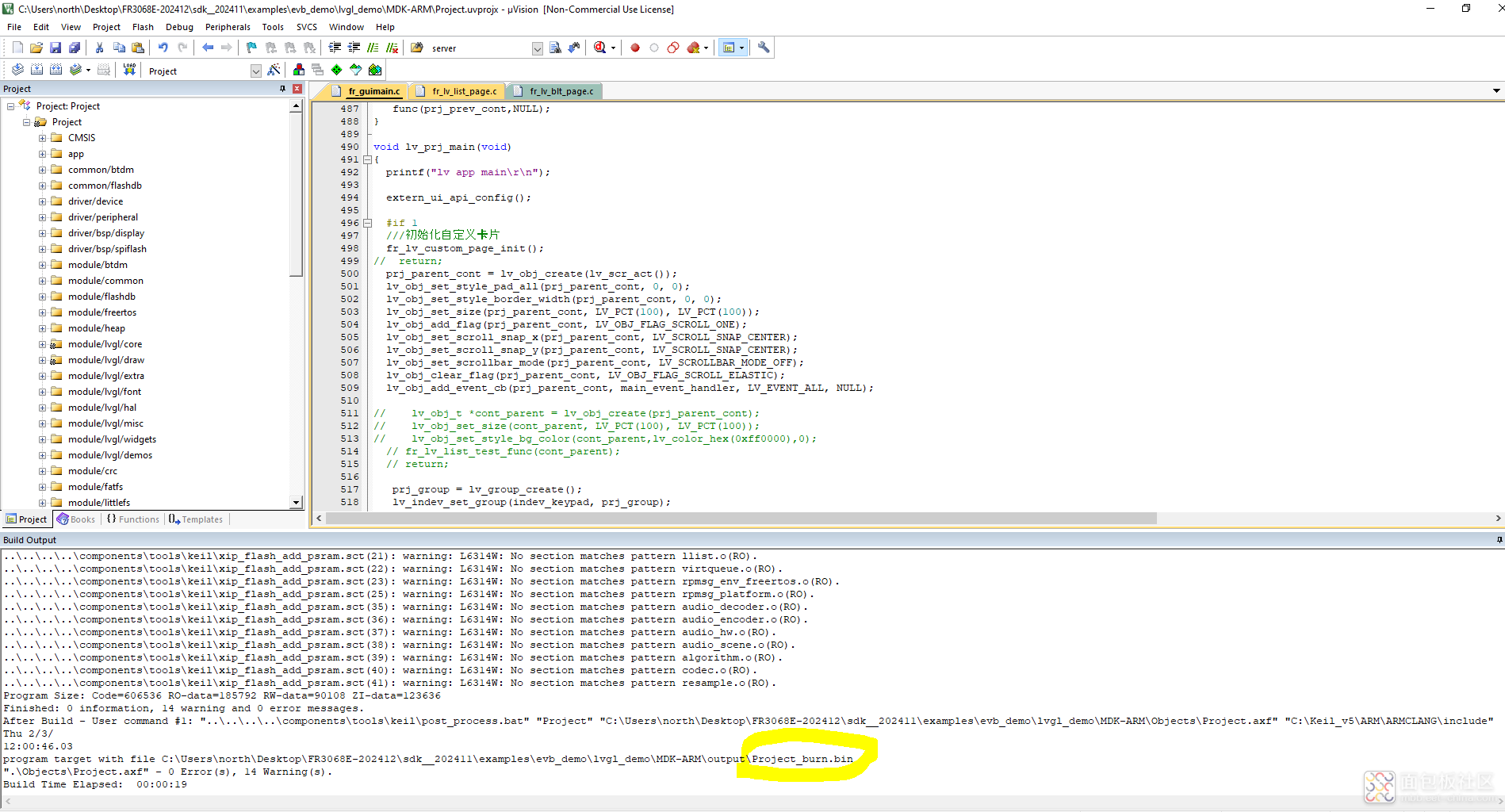The width and height of the screenshot is (1505, 812).
Task: Click the project tree down scroll arrow
Action: click(296, 502)
